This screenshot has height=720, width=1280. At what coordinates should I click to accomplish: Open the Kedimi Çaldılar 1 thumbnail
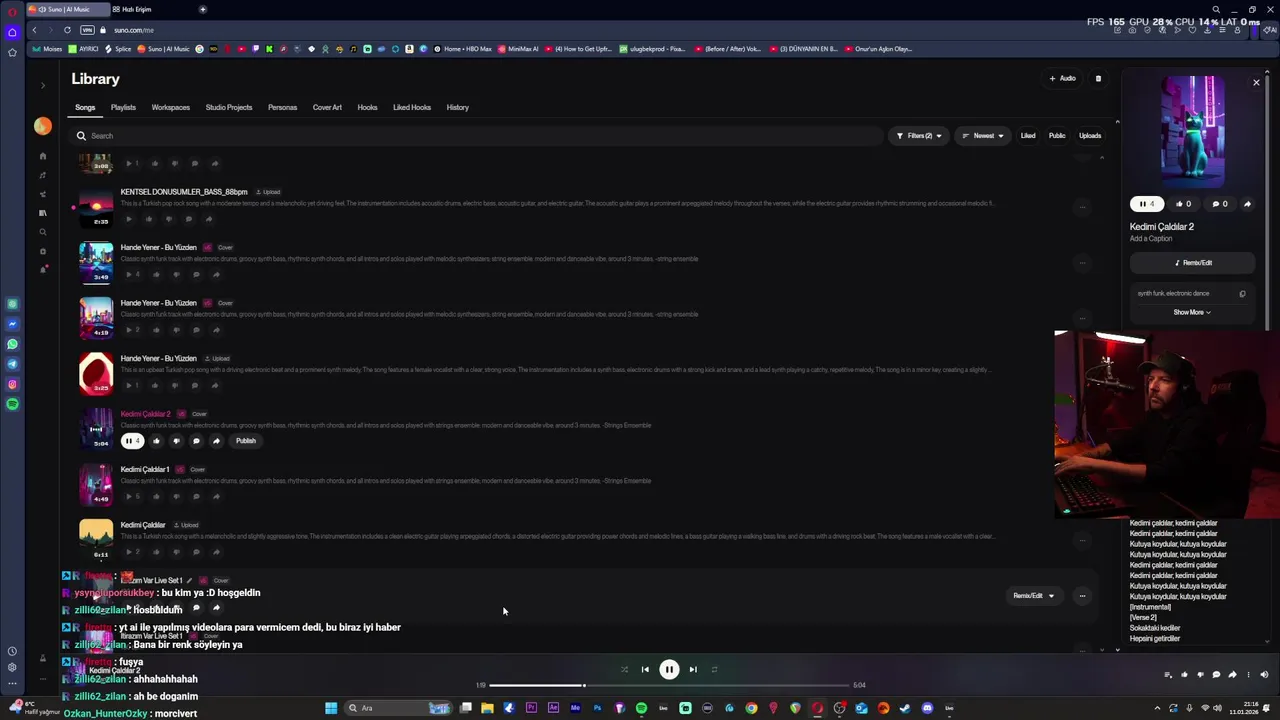[x=97, y=485]
